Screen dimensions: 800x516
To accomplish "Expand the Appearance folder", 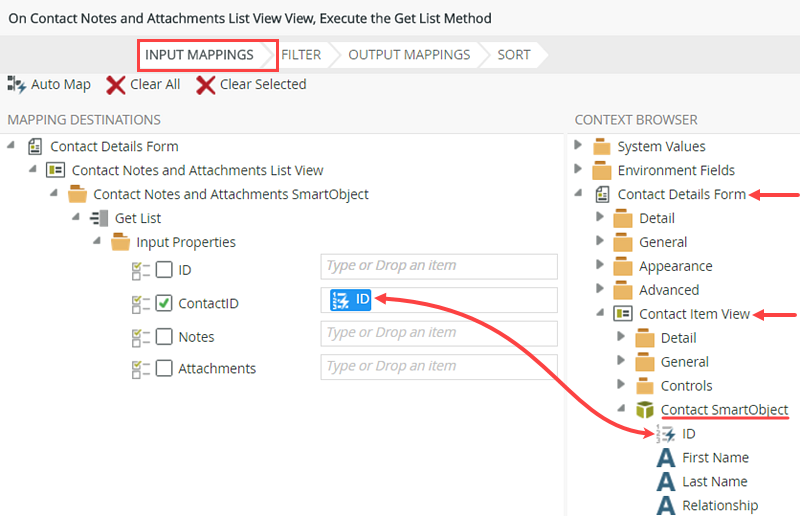I will point(600,266).
